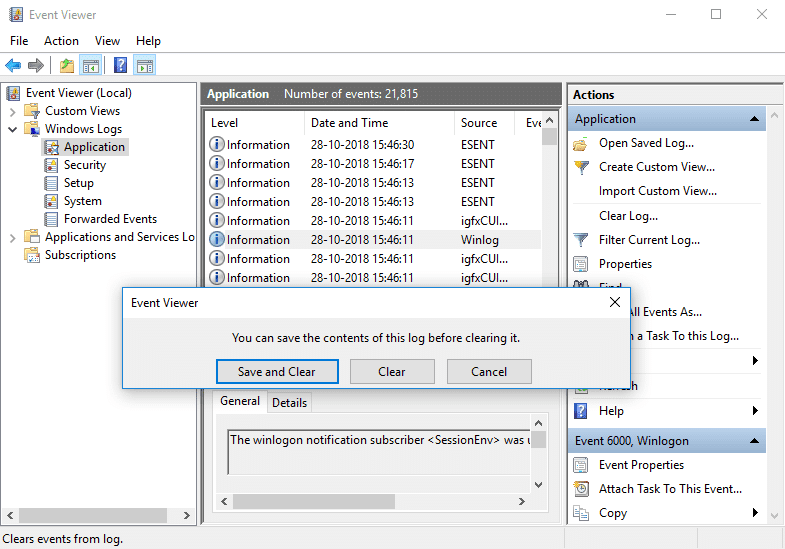Toggle the Show/Hide Action Pane toolbar icon
785x549 pixels.
145,65
